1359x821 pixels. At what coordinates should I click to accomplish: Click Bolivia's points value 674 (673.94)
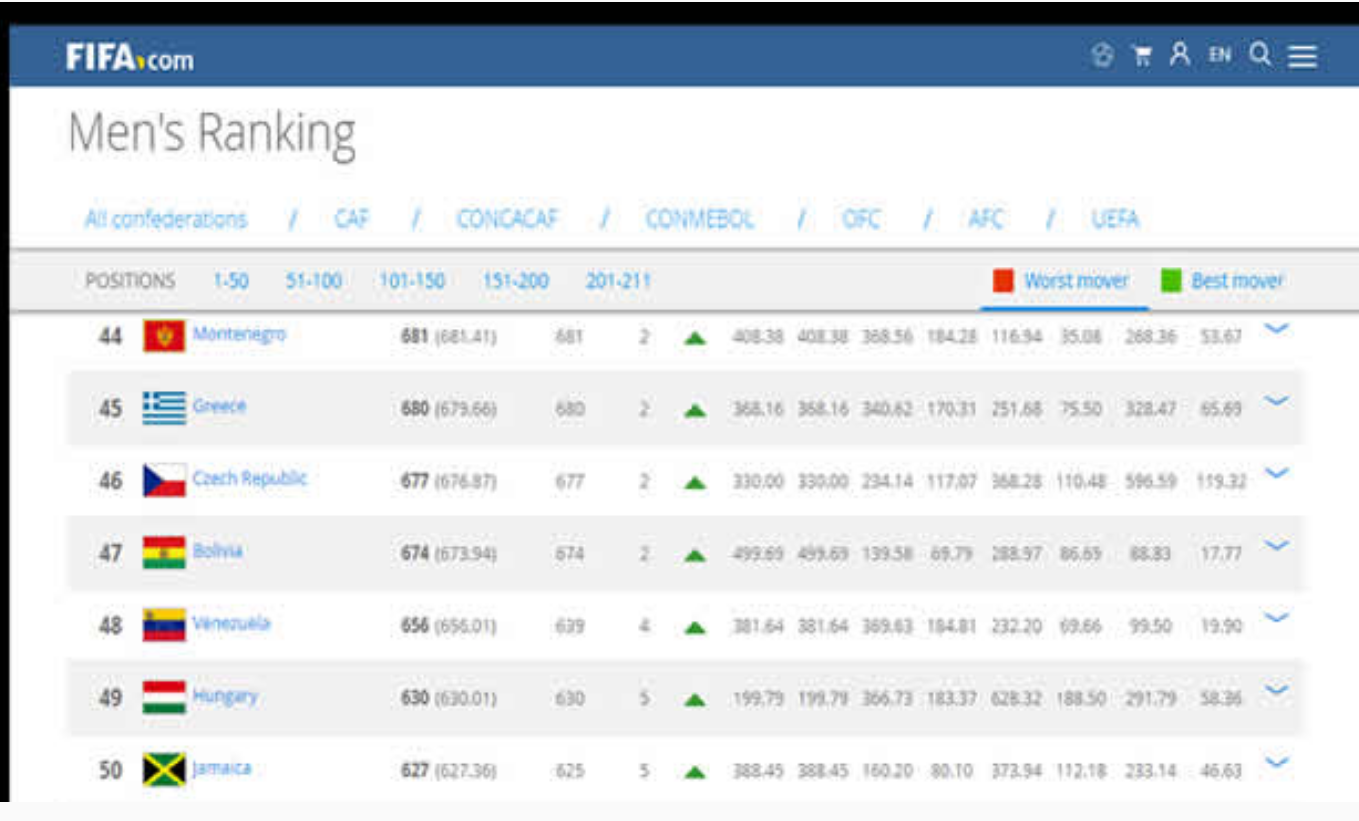click(449, 553)
